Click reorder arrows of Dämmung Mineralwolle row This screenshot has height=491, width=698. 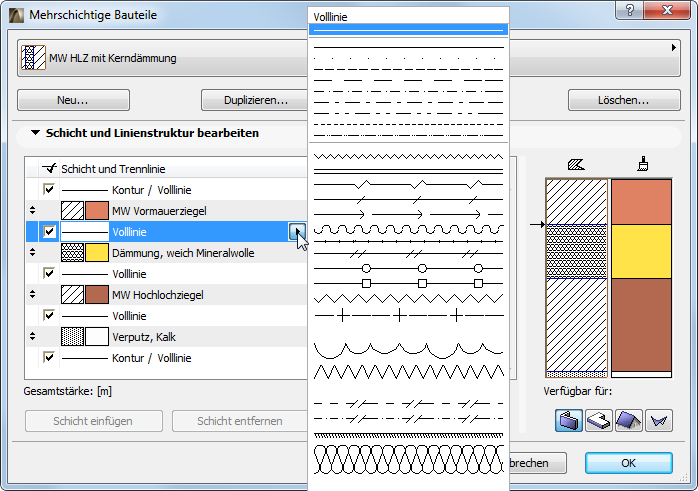point(32,252)
